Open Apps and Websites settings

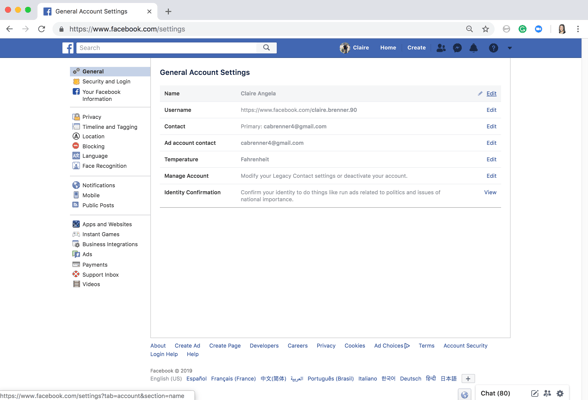[107, 224]
